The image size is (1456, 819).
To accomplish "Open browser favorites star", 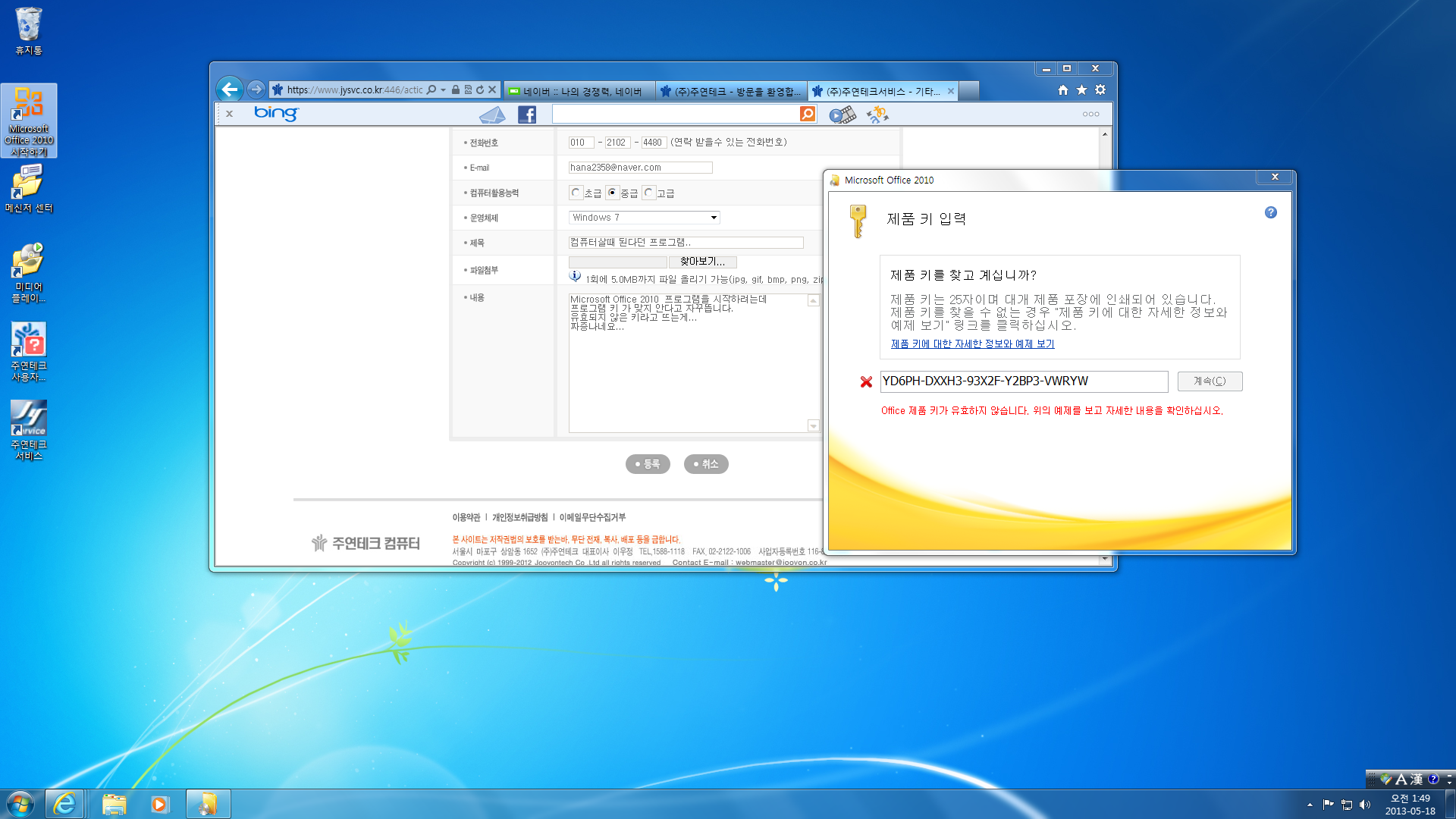I will (x=1081, y=90).
